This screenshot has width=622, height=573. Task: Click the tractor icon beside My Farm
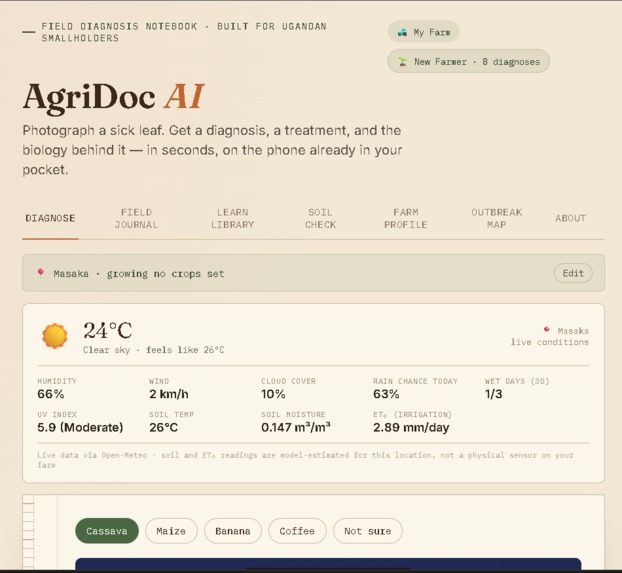pos(402,33)
